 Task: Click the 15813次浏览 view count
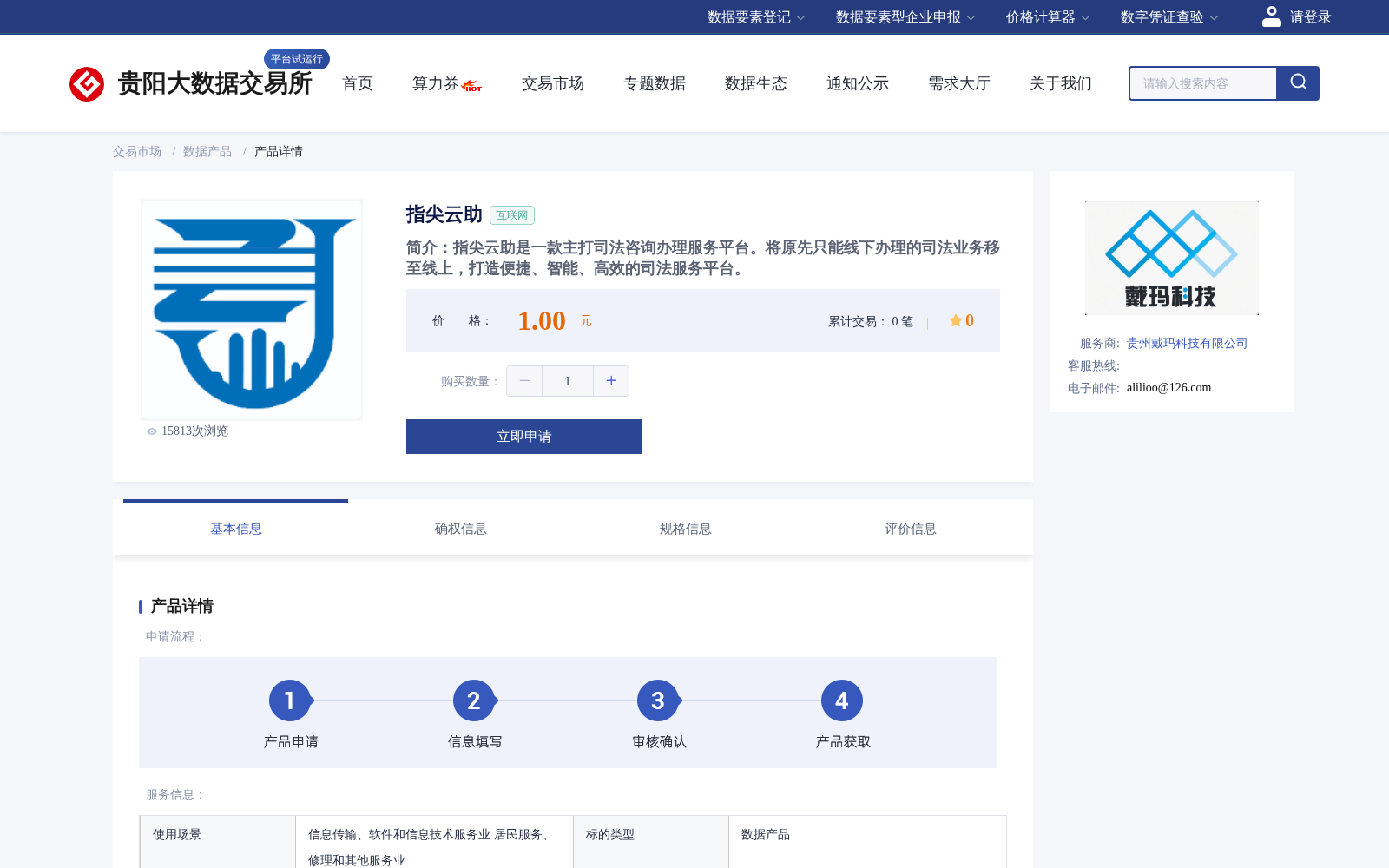[194, 431]
